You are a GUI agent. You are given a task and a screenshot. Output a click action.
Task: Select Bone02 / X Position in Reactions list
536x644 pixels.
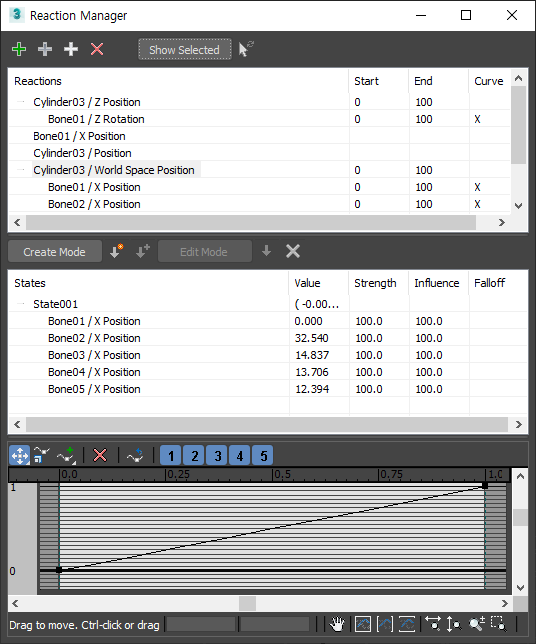pos(260,204)
